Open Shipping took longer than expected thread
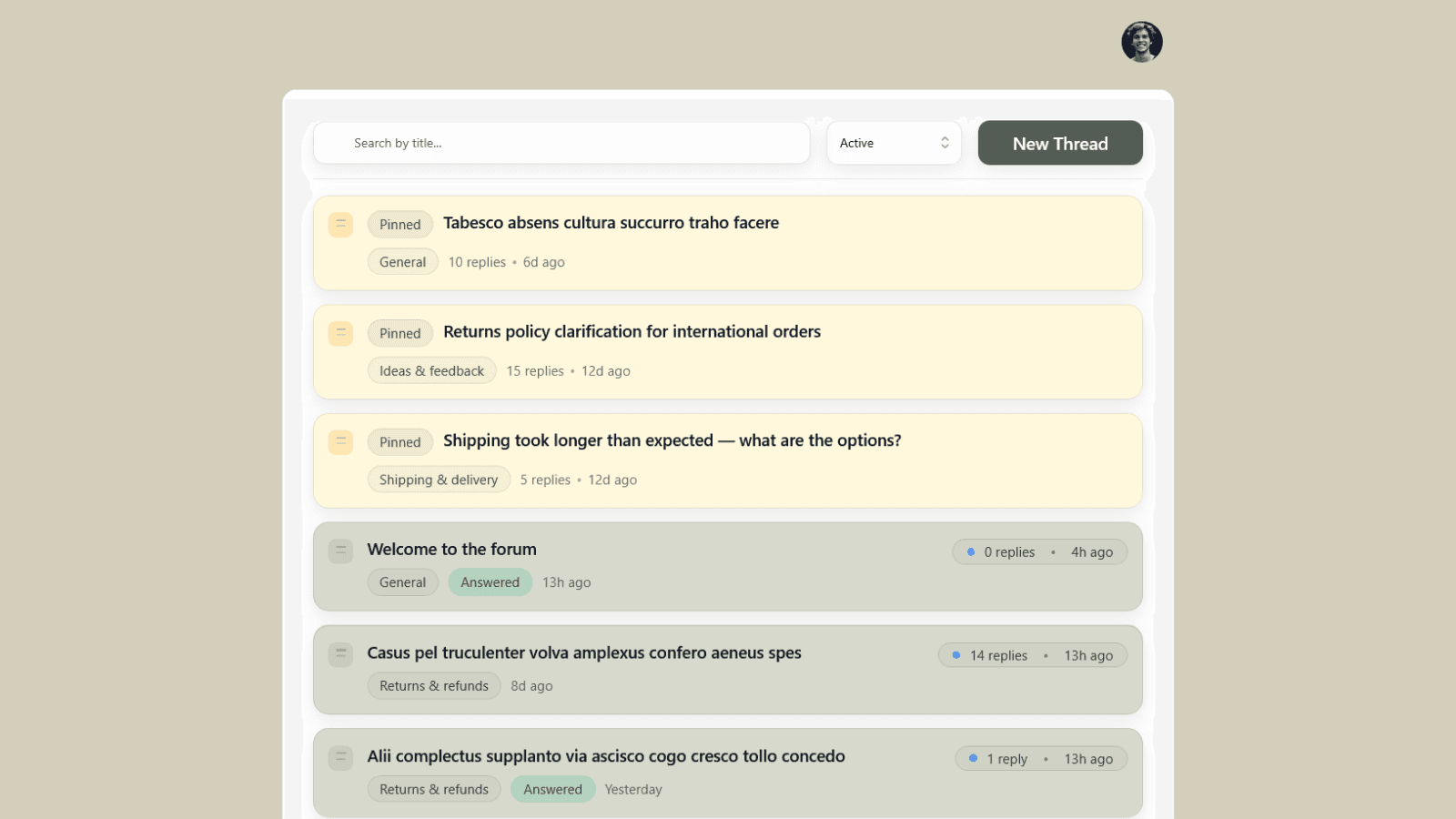The width and height of the screenshot is (1456, 819). 672,440
